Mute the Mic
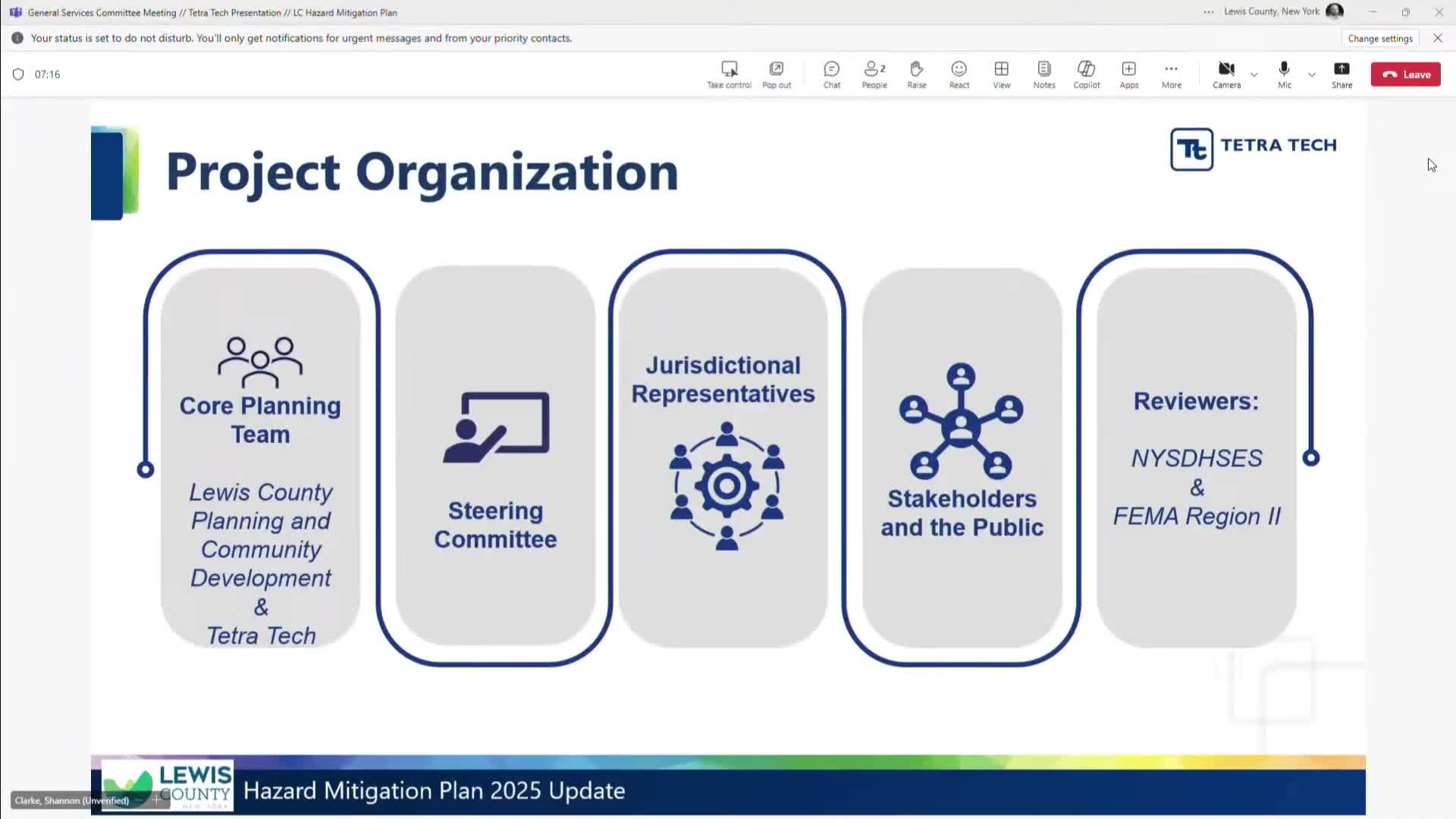This screenshot has height=819, width=1456. pyautogui.click(x=1284, y=74)
